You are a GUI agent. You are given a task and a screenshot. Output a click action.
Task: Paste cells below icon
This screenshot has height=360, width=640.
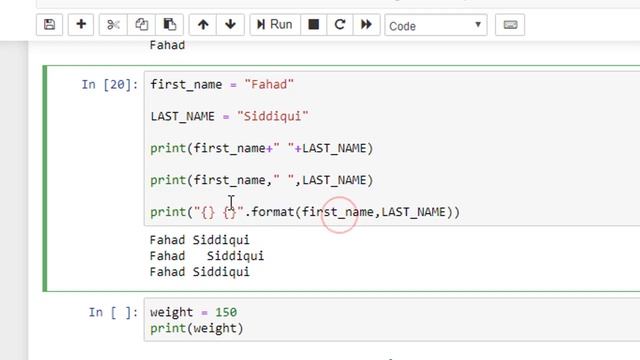pyautogui.click(x=169, y=25)
